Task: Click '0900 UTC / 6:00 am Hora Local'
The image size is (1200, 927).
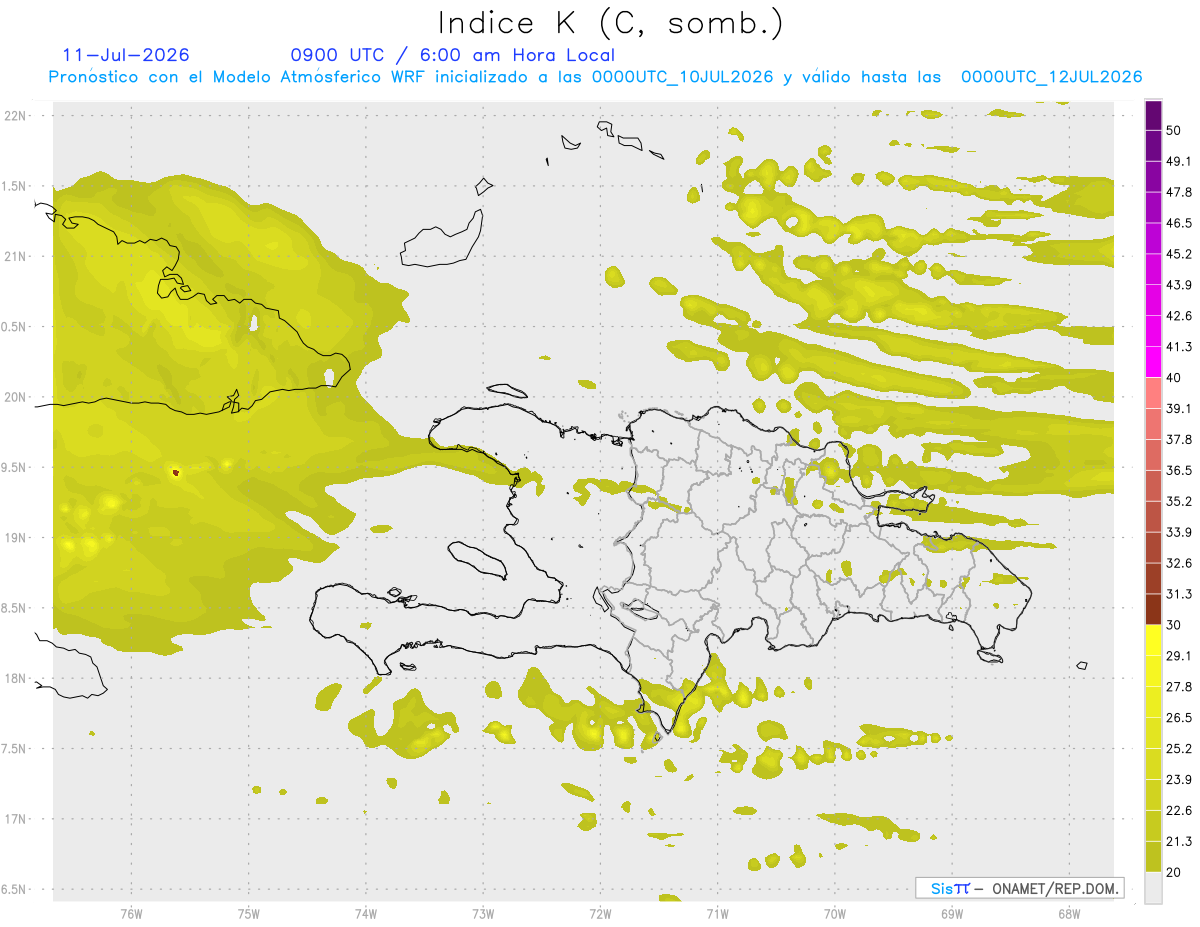Action: click(453, 55)
